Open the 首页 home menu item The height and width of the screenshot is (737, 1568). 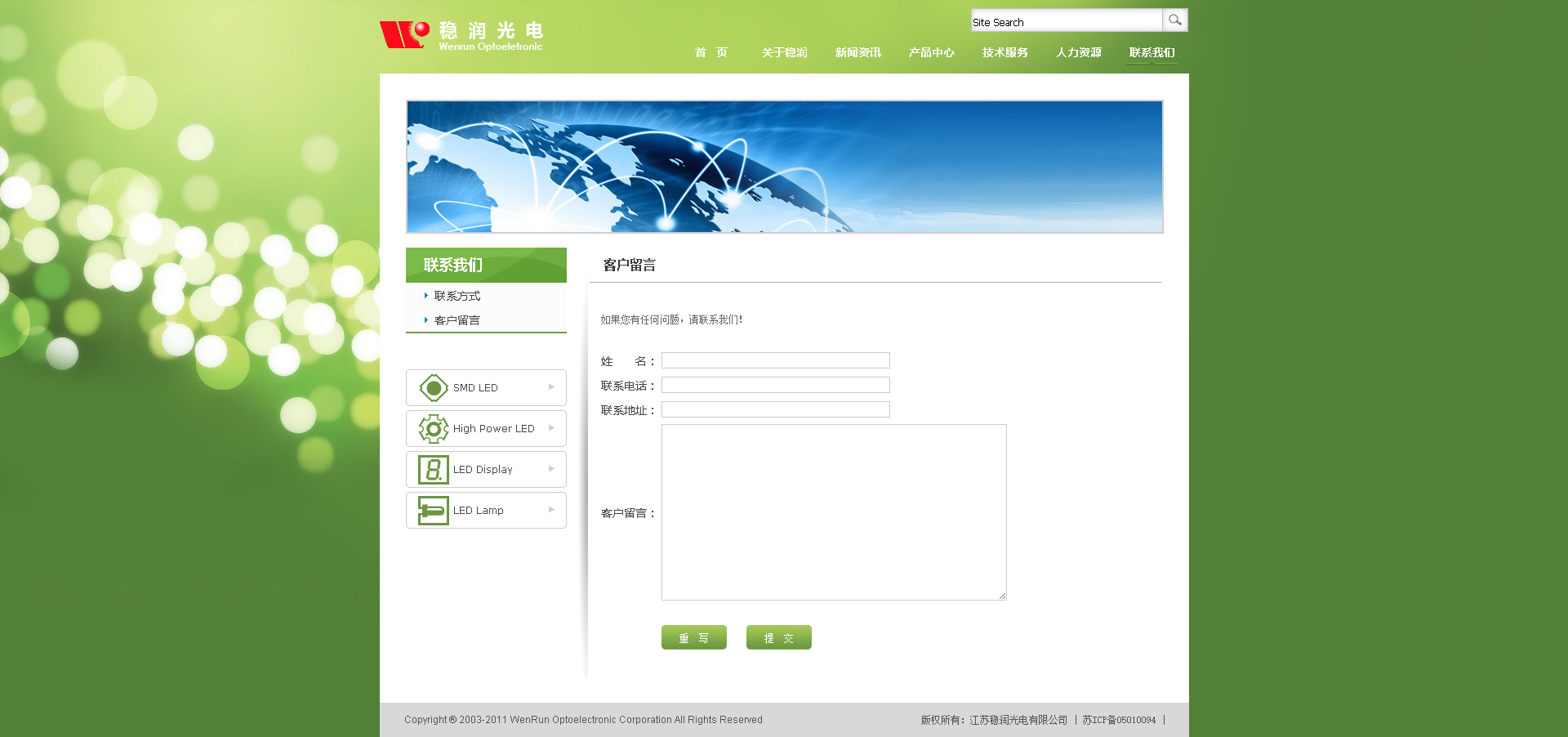click(710, 52)
